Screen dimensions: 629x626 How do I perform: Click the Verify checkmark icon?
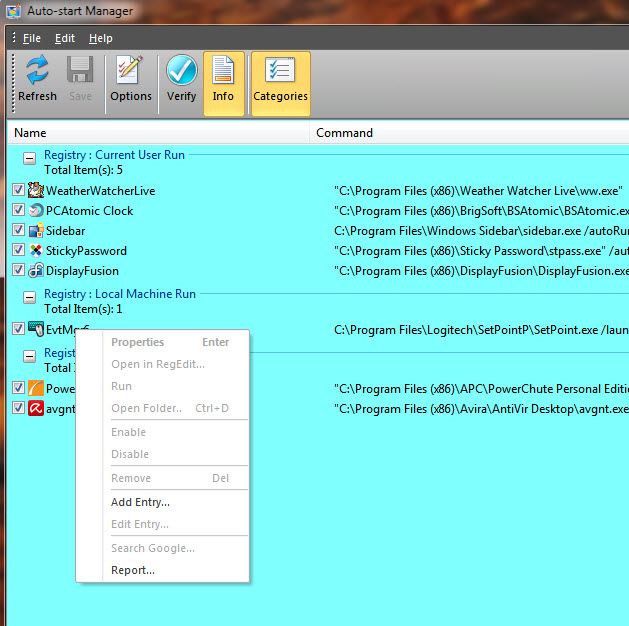pyautogui.click(x=182, y=70)
